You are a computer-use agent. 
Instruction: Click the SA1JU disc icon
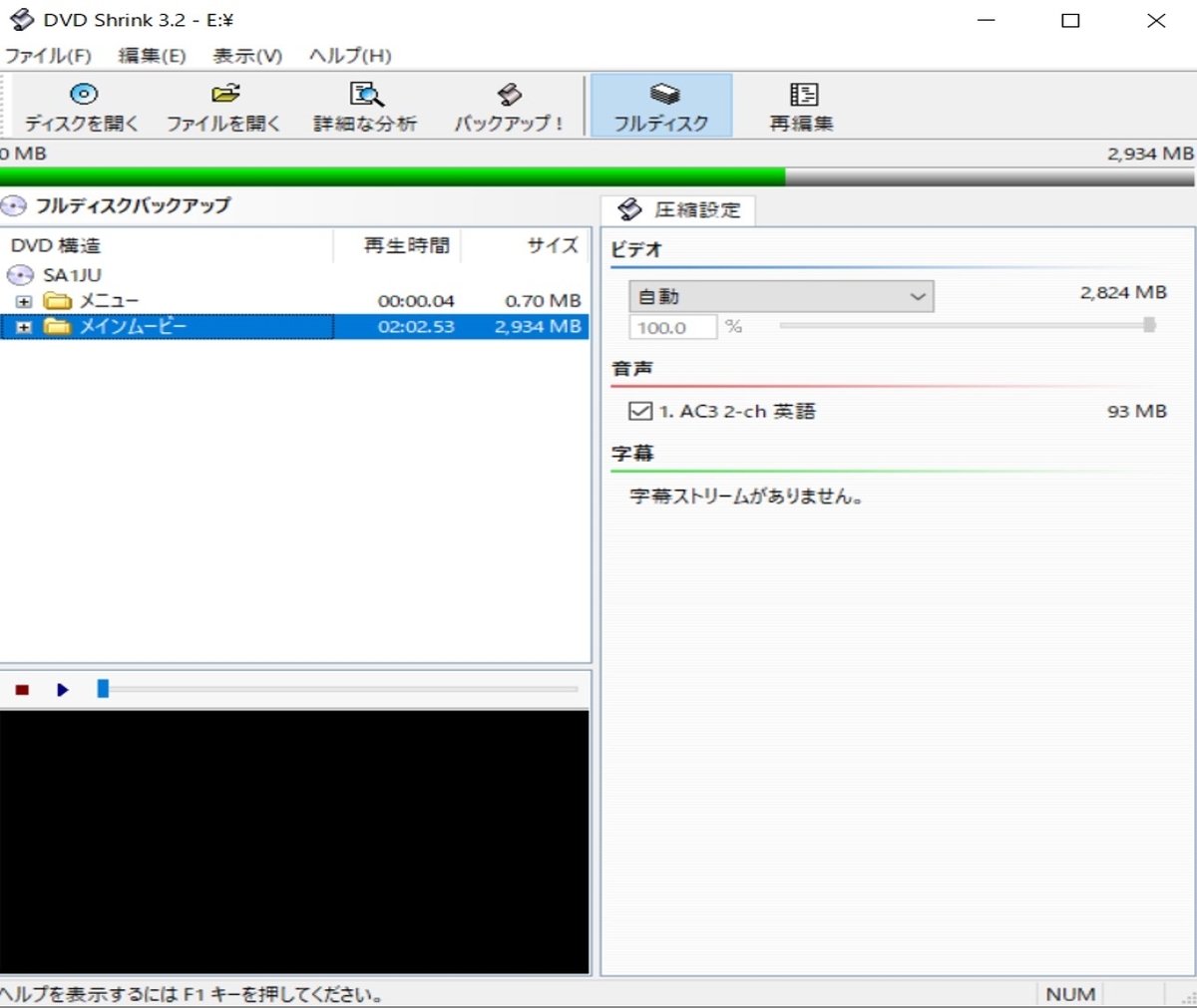20,274
